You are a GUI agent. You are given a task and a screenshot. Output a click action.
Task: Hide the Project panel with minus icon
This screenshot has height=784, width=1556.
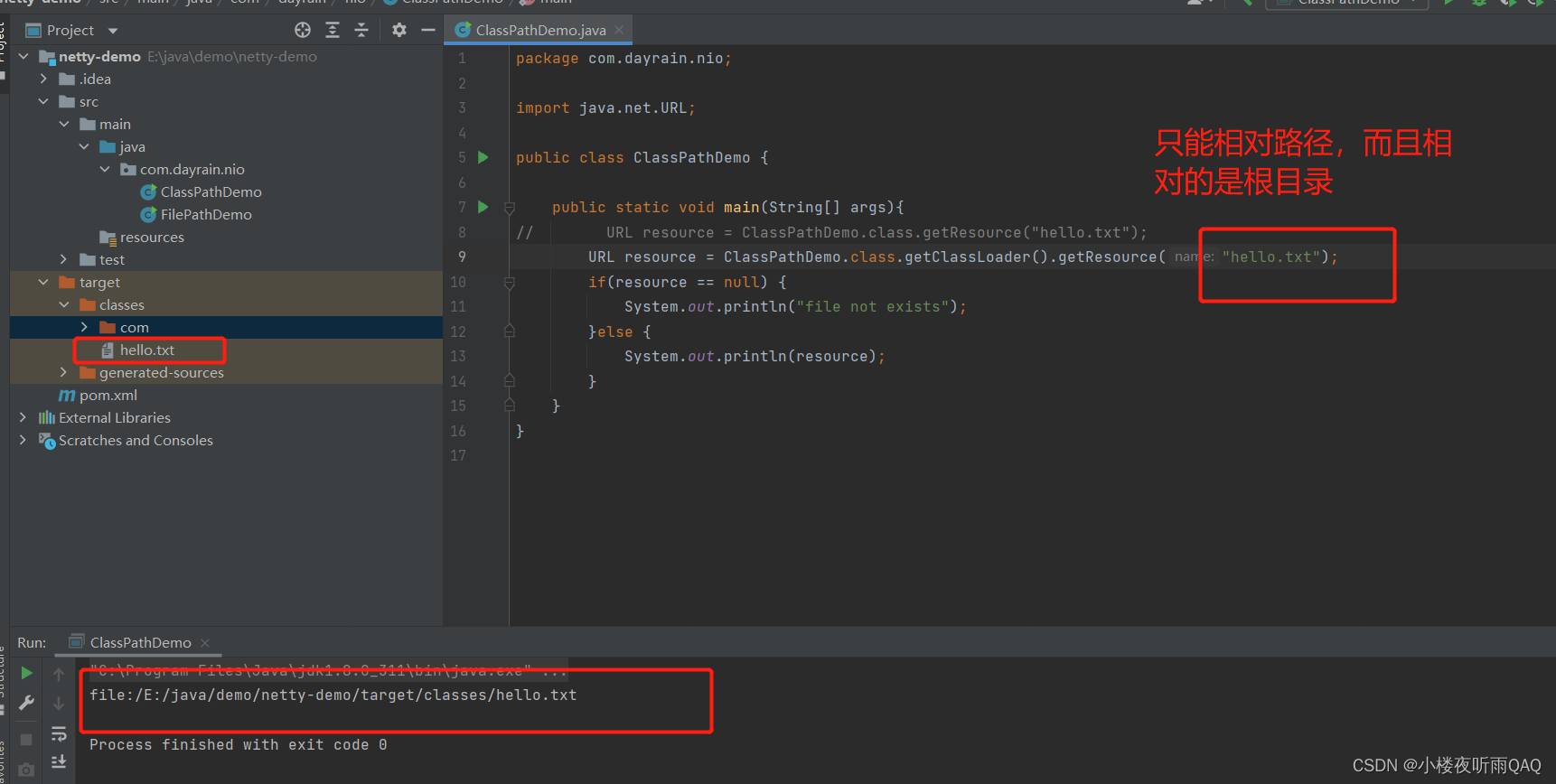pyautogui.click(x=428, y=30)
